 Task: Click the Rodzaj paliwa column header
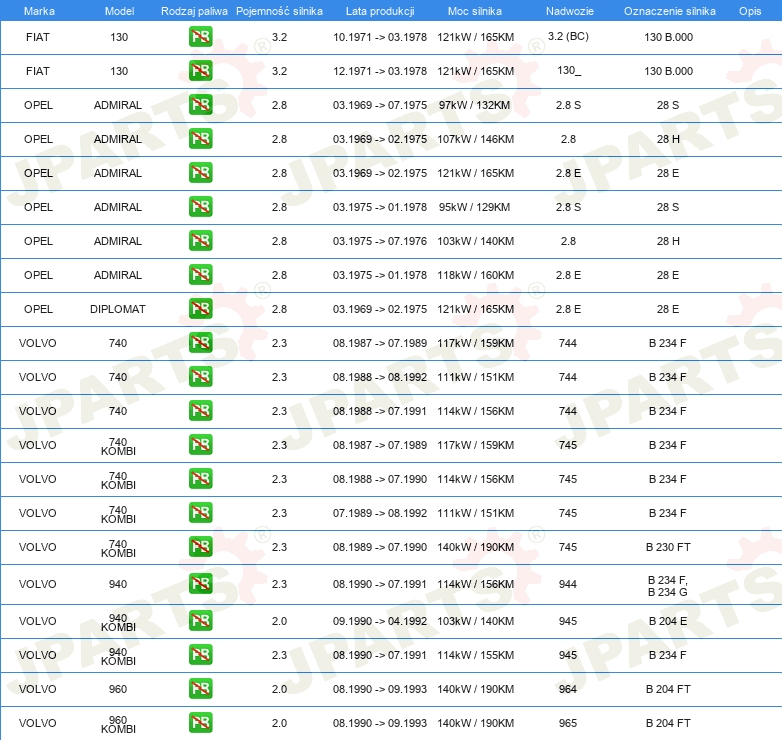coord(194,11)
